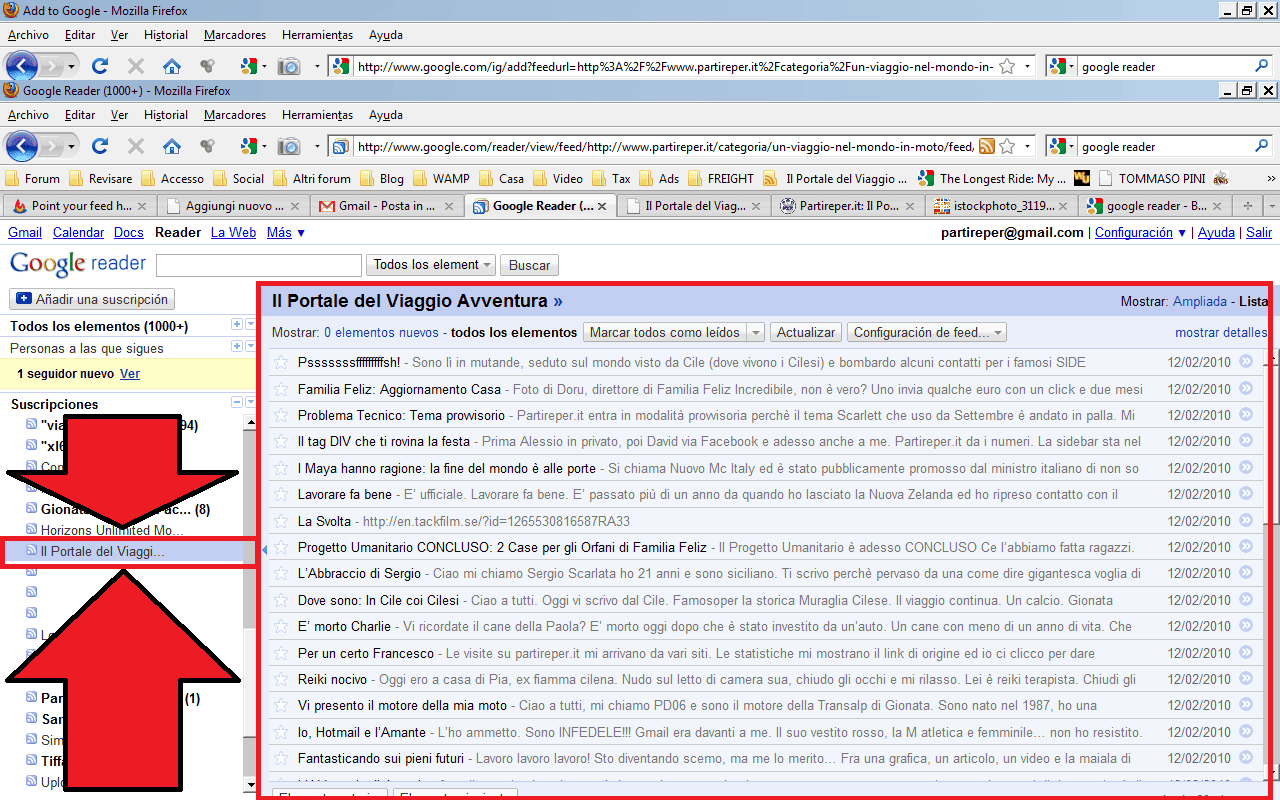
Task: Go home in the Add to Google window
Action: [x=172, y=66]
